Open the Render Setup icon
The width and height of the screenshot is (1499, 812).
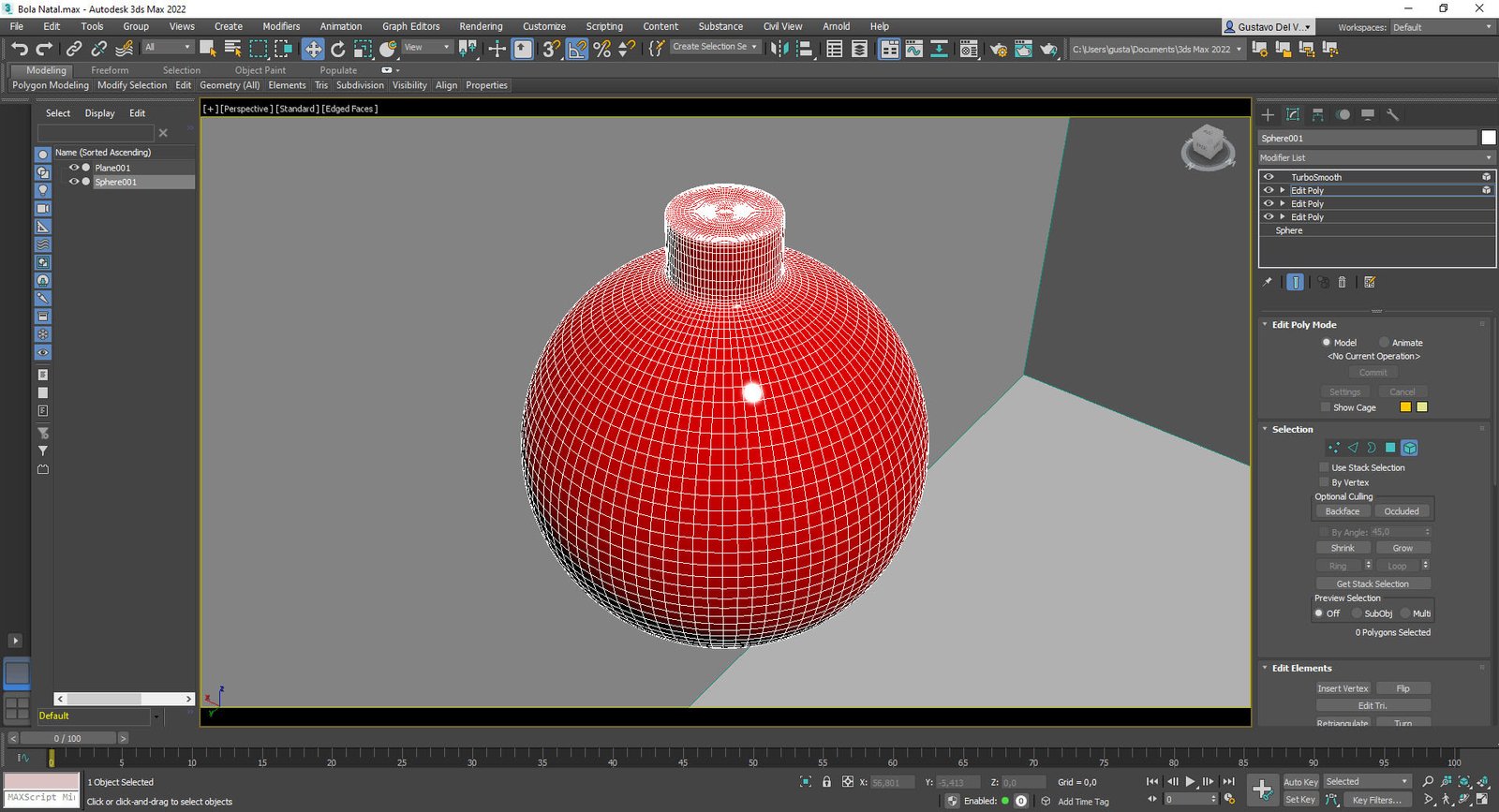(x=999, y=49)
